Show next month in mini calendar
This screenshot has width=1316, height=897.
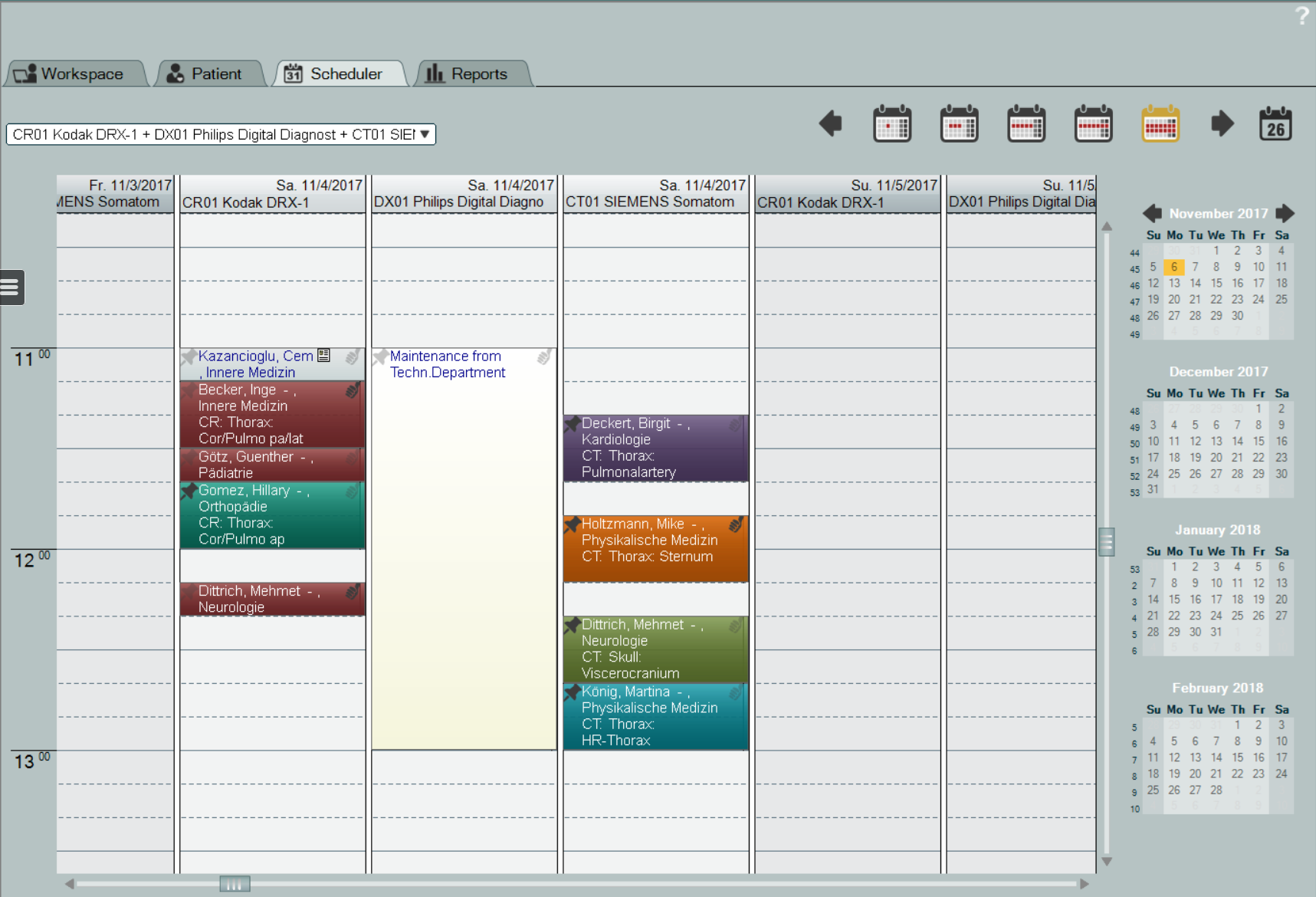(x=1285, y=213)
